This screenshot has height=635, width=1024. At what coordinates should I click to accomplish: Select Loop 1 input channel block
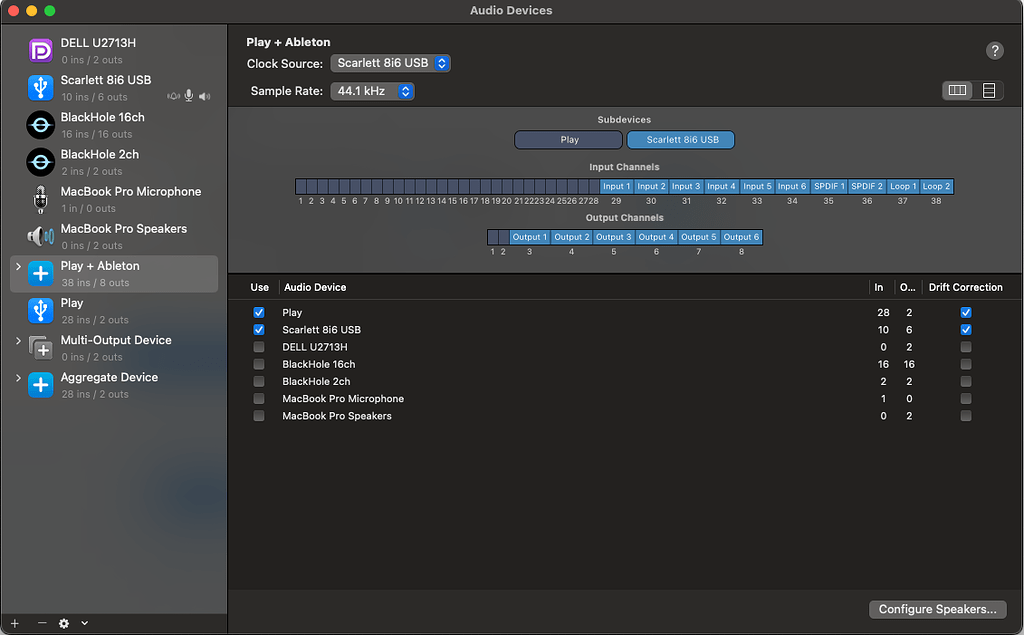[903, 187]
